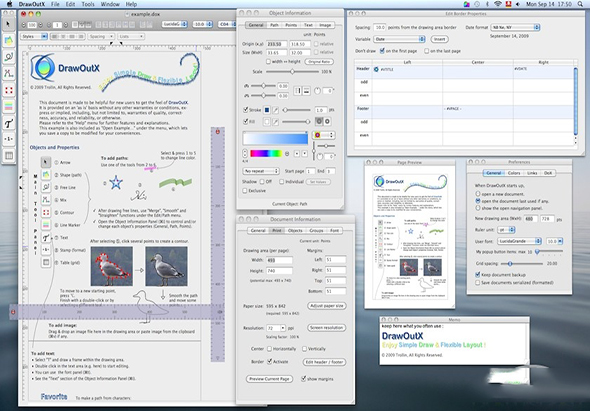Select the Table (grid) tool in the palette
Screen dimensions: 590x411
point(8,155)
